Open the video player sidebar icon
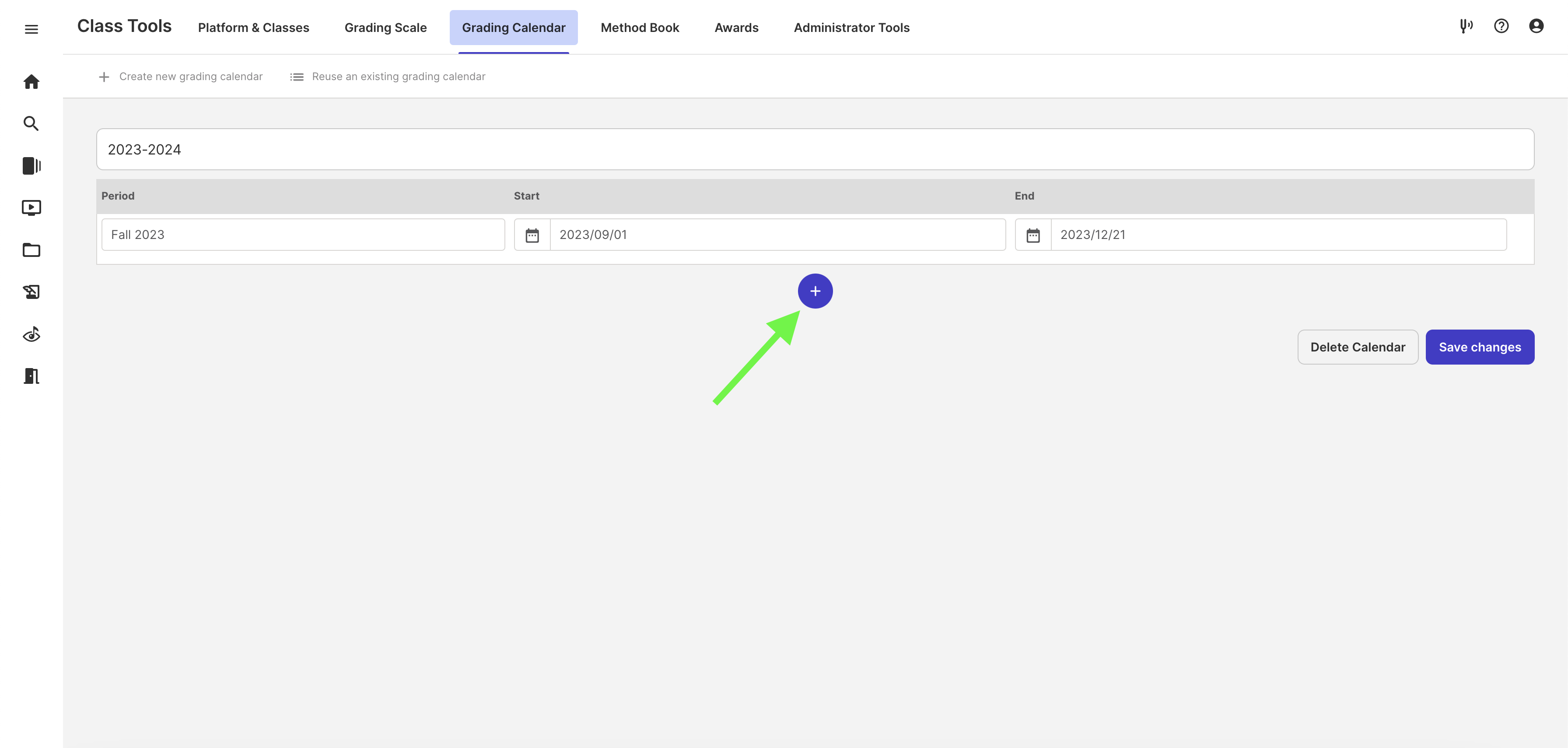Screen dimensions: 1568x748 pyautogui.click(x=31, y=208)
